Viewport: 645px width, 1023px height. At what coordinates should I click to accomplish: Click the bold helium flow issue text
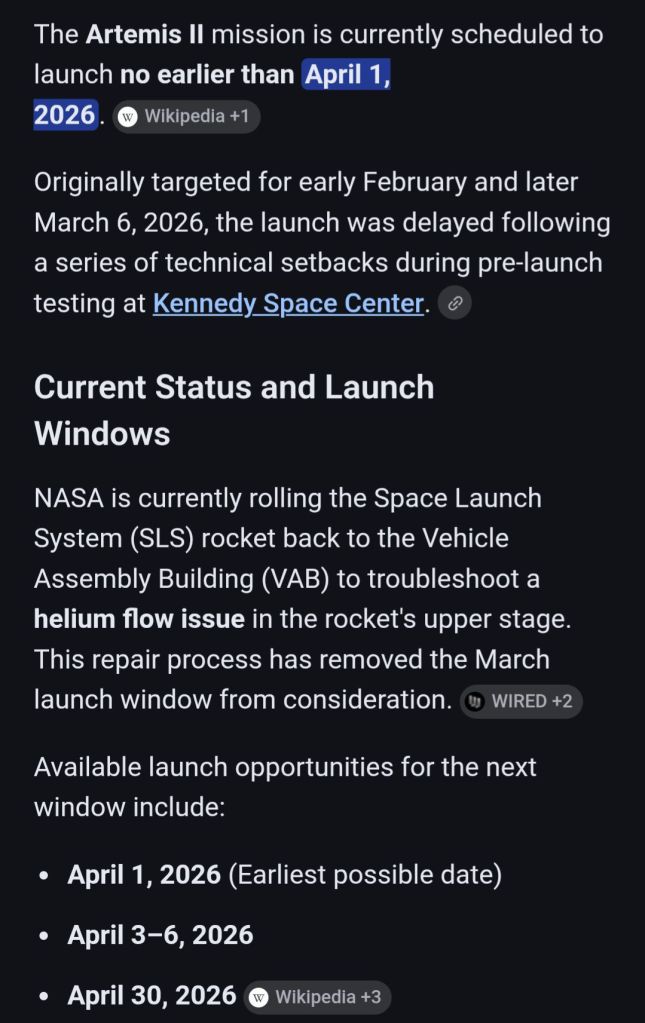[139, 619]
